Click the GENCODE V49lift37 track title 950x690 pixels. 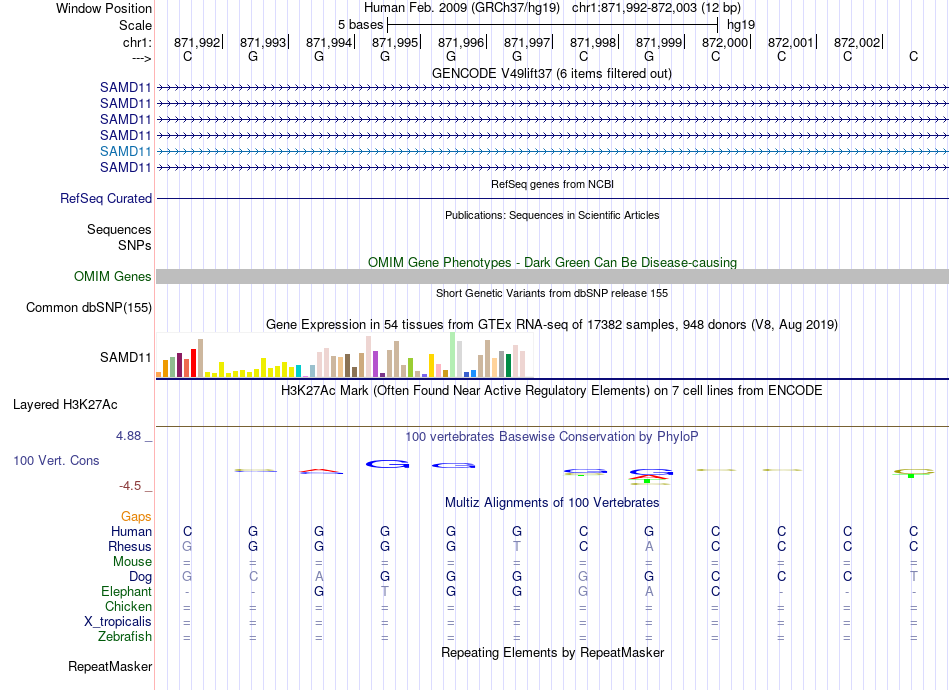pyautogui.click(x=551, y=73)
